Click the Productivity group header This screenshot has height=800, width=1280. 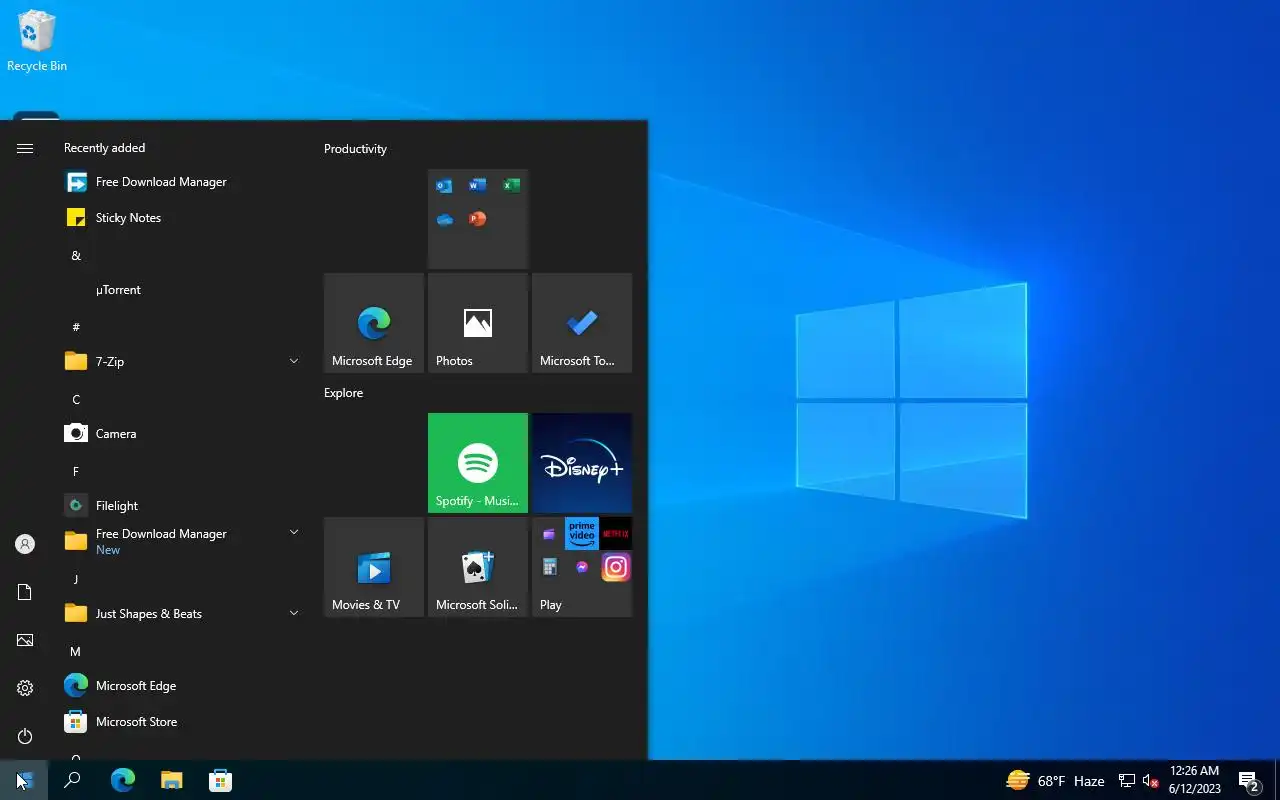click(x=355, y=149)
